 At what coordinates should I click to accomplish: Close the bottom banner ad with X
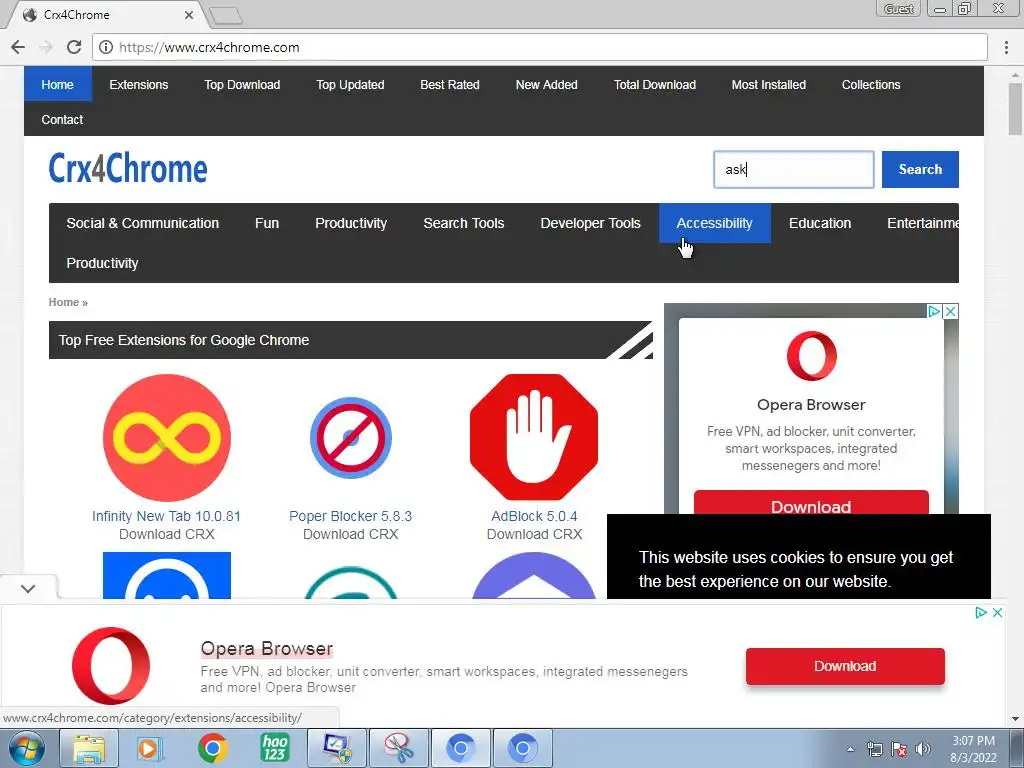point(997,613)
